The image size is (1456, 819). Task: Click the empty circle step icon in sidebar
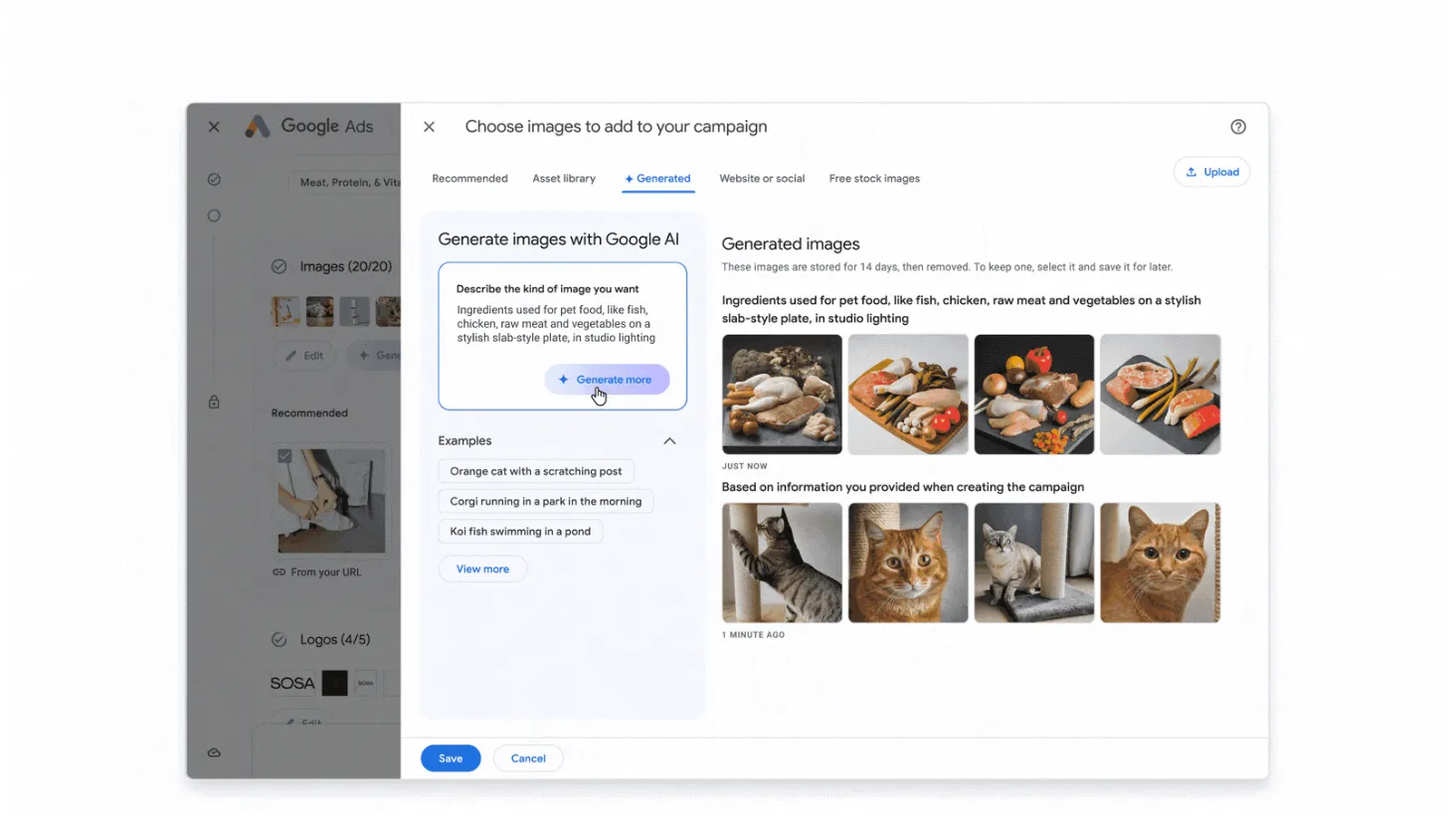tap(214, 216)
